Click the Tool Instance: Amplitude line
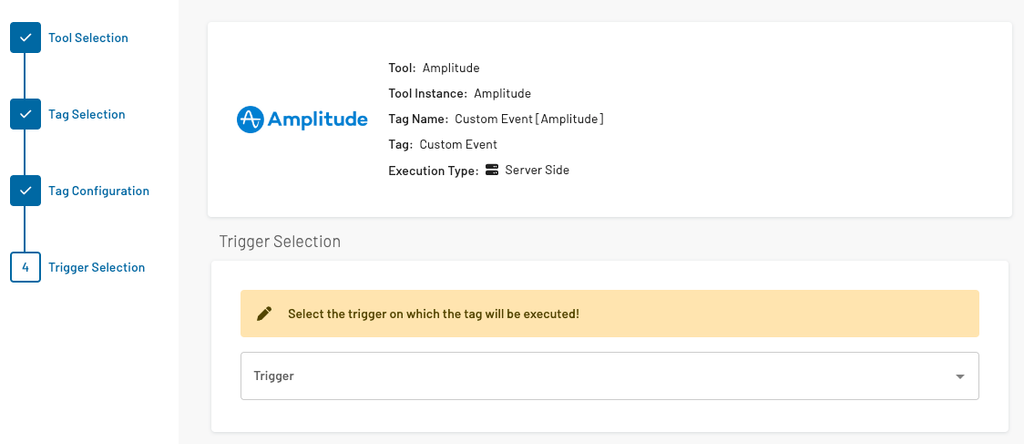The width and height of the screenshot is (1024, 444). point(459,94)
